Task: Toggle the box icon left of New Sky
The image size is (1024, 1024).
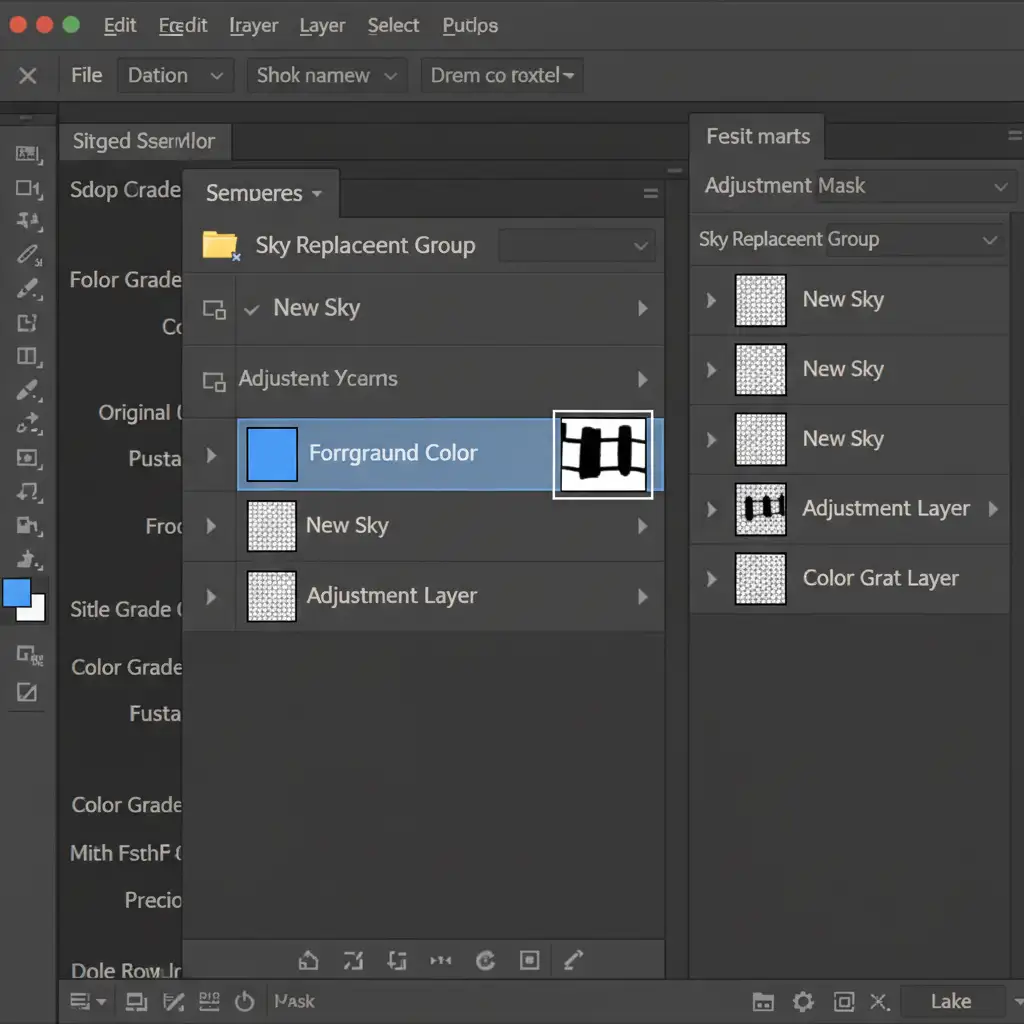Action: [213, 309]
